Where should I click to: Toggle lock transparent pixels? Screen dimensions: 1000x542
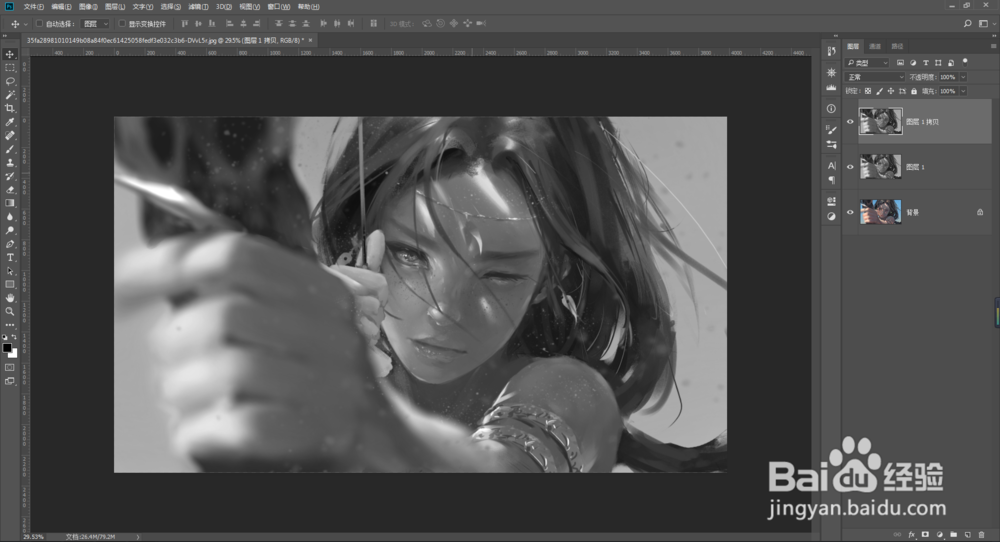point(868,91)
